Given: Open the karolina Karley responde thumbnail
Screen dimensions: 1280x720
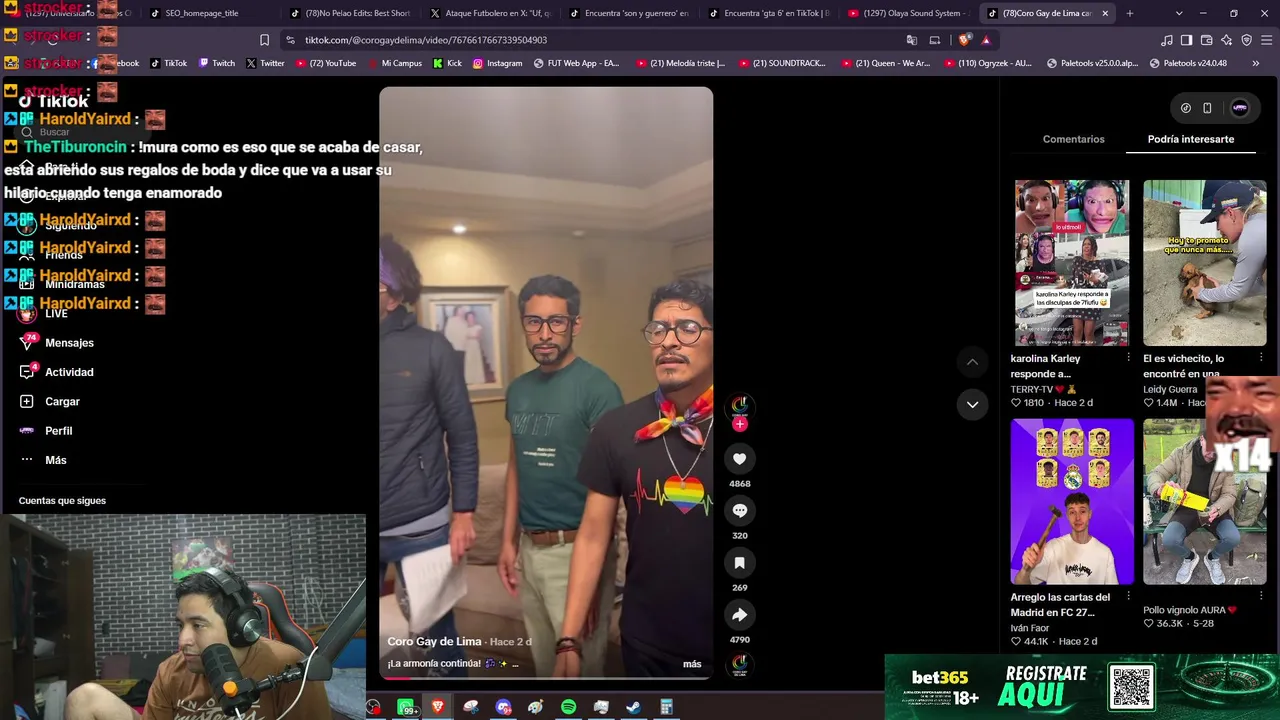Looking at the screenshot, I should tap(1072, 263).
